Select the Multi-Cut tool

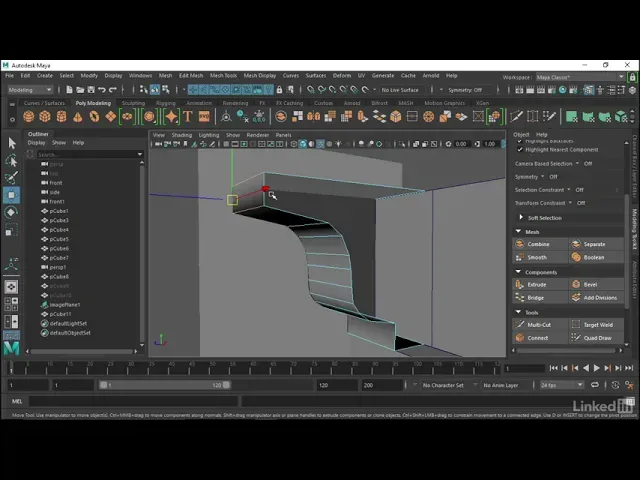click(521, 324)
